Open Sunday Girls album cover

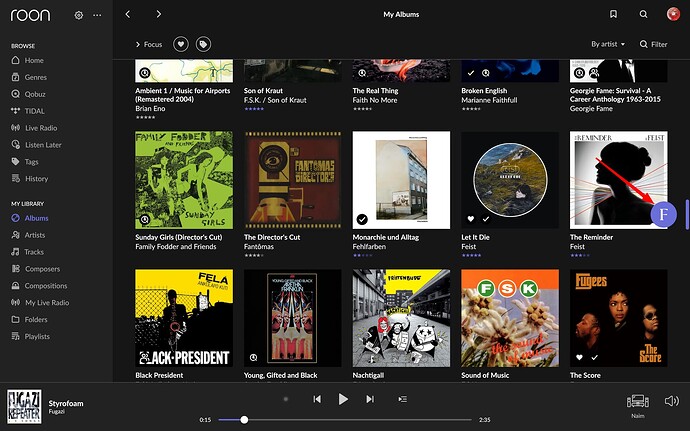[184, 180]
